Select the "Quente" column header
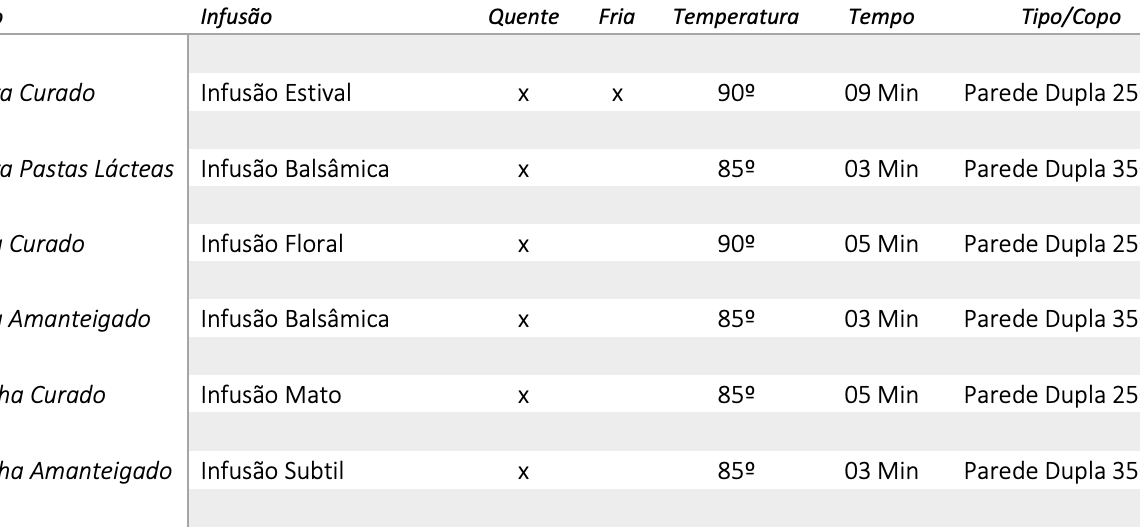Screen dimensions: 1140x530 click(523, 17)
